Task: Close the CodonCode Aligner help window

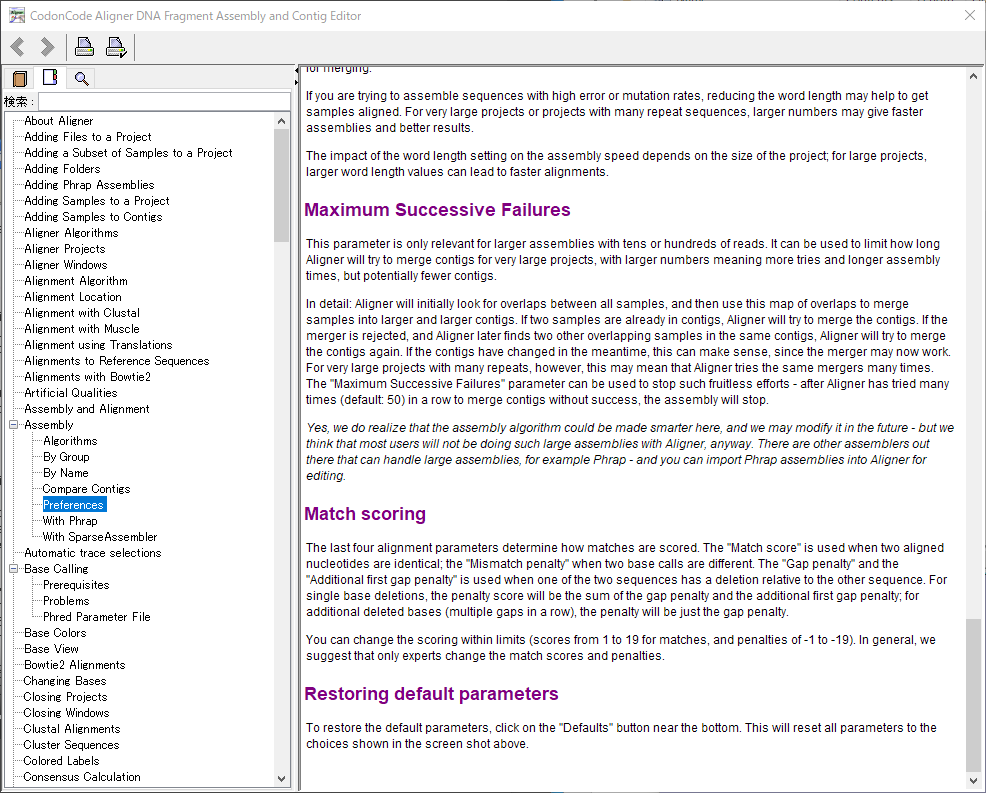Action: 970,15
